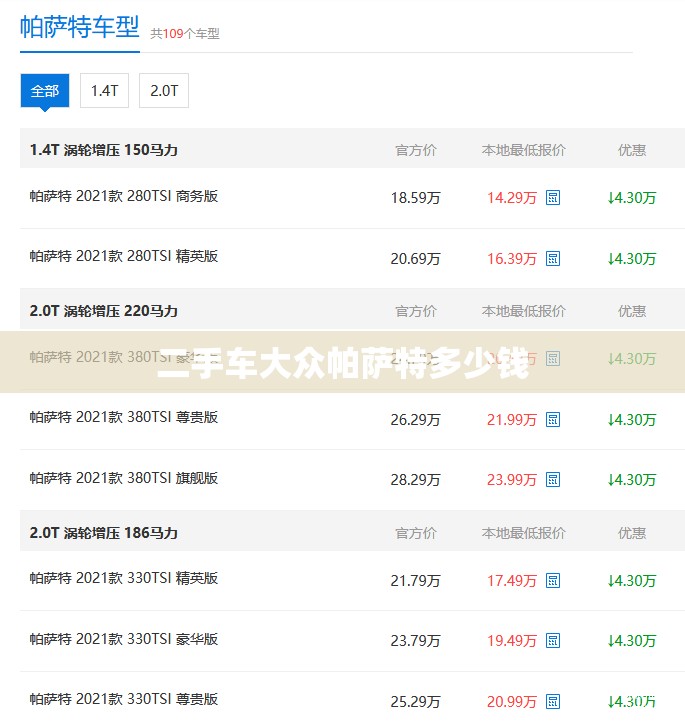Open calculator icon for 330TSI 豪华版
This screenshot has height=725, width=685.
click(553, 640)
